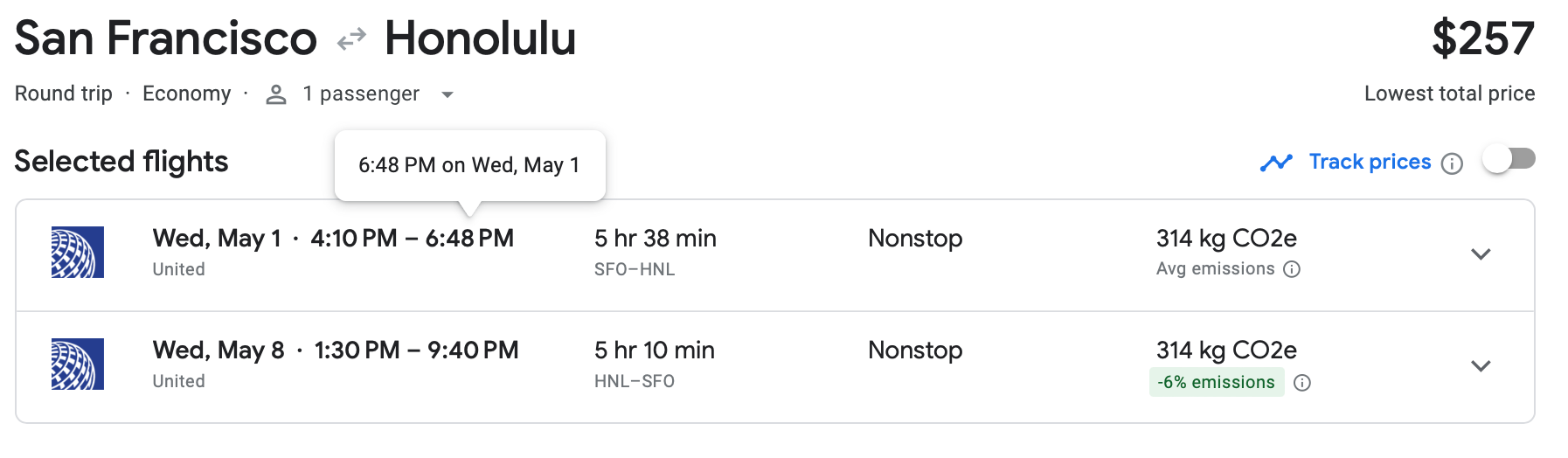Click the Track prices link
The image size is (1568, 458).
click(1370, 162)
